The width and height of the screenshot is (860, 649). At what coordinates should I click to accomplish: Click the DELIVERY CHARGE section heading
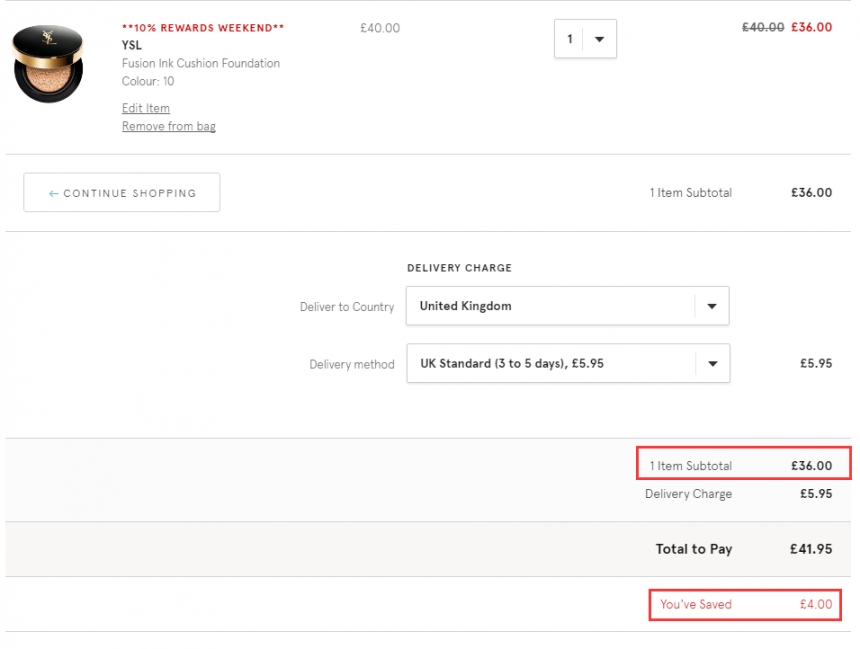point(460,268)
